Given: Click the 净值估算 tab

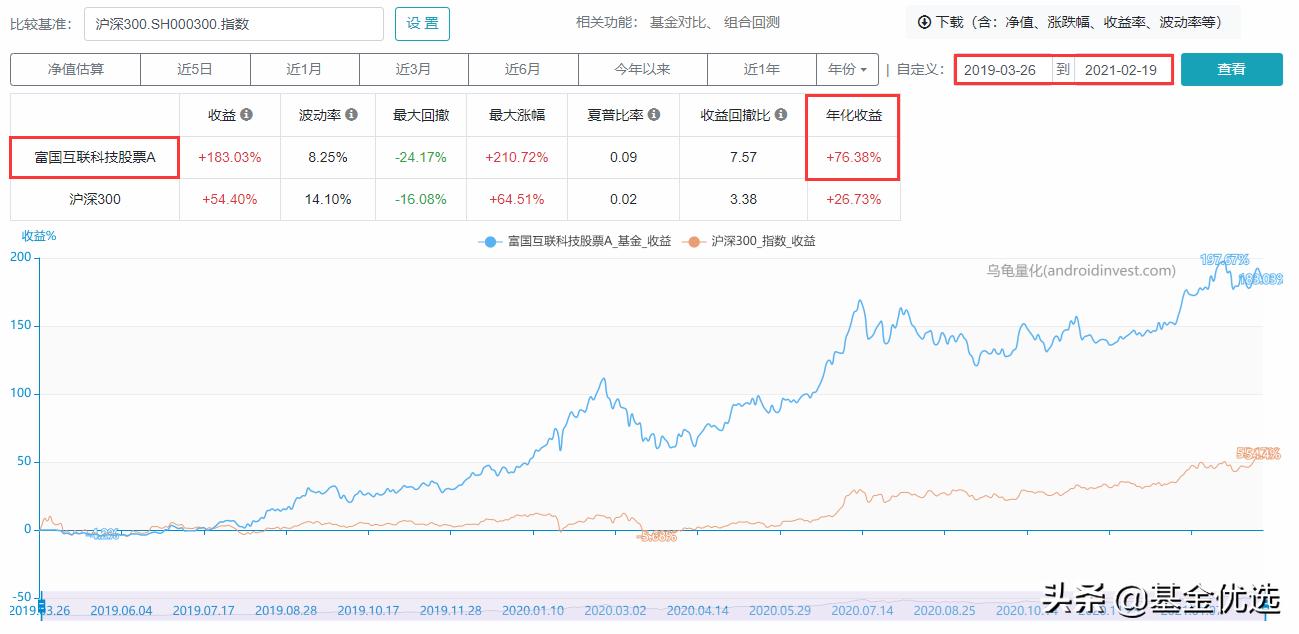Looking at the screenshot, I should pyautogui.click(x=75, y=69).
